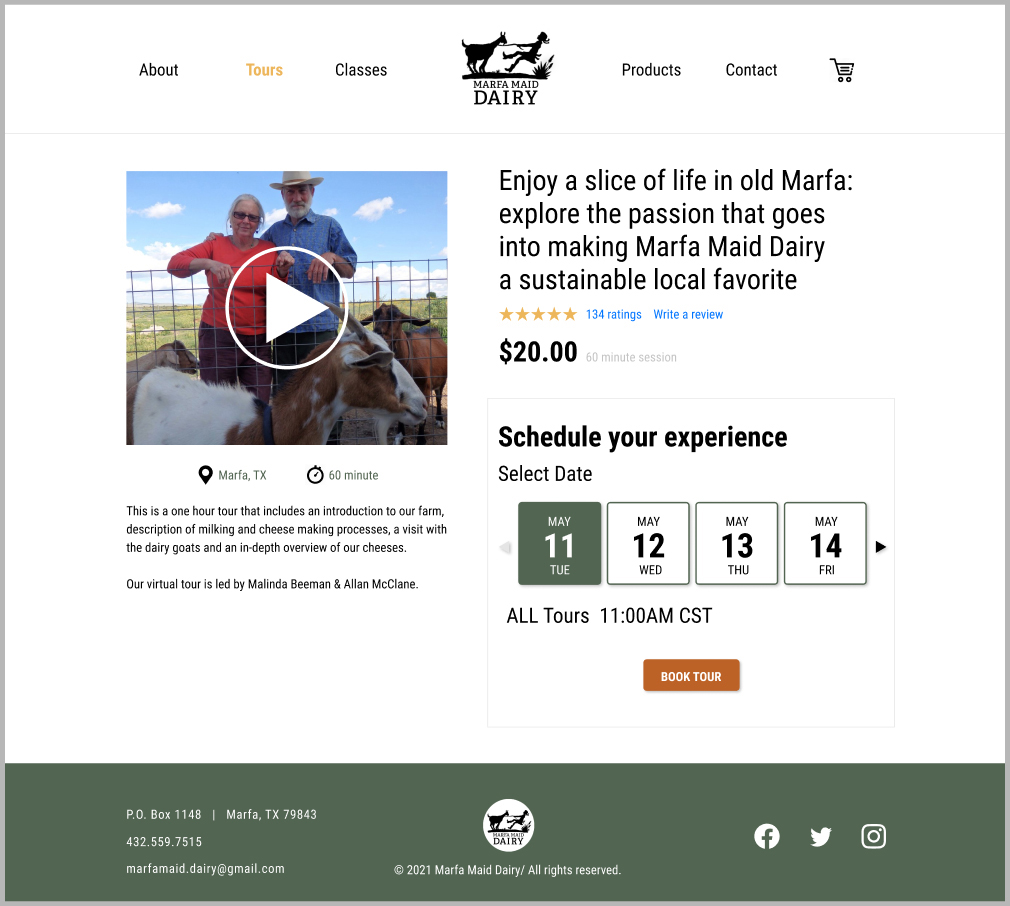
Task: Click the Marfa, TX location pin icon
Action: click(205, 475)
